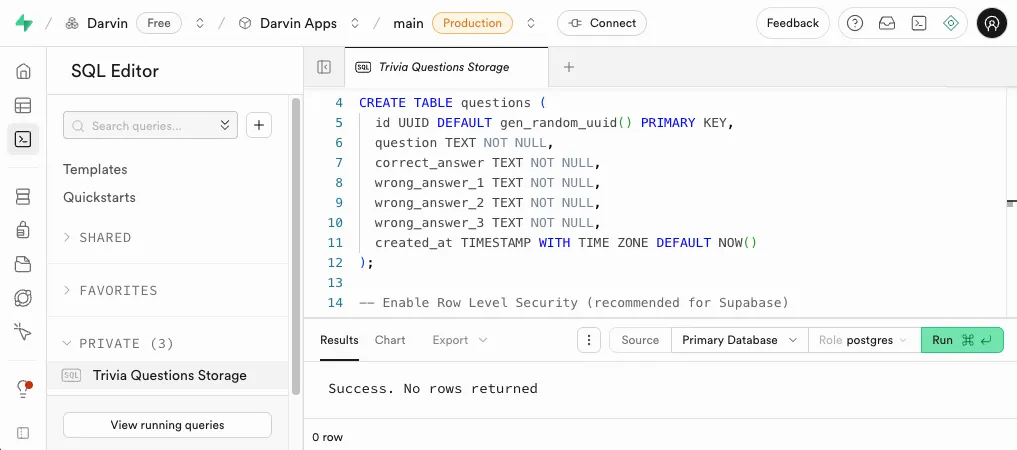Screen dimensions: 1017x450
Task: Click the Free plan badge
Action: [x=159, y=23]
